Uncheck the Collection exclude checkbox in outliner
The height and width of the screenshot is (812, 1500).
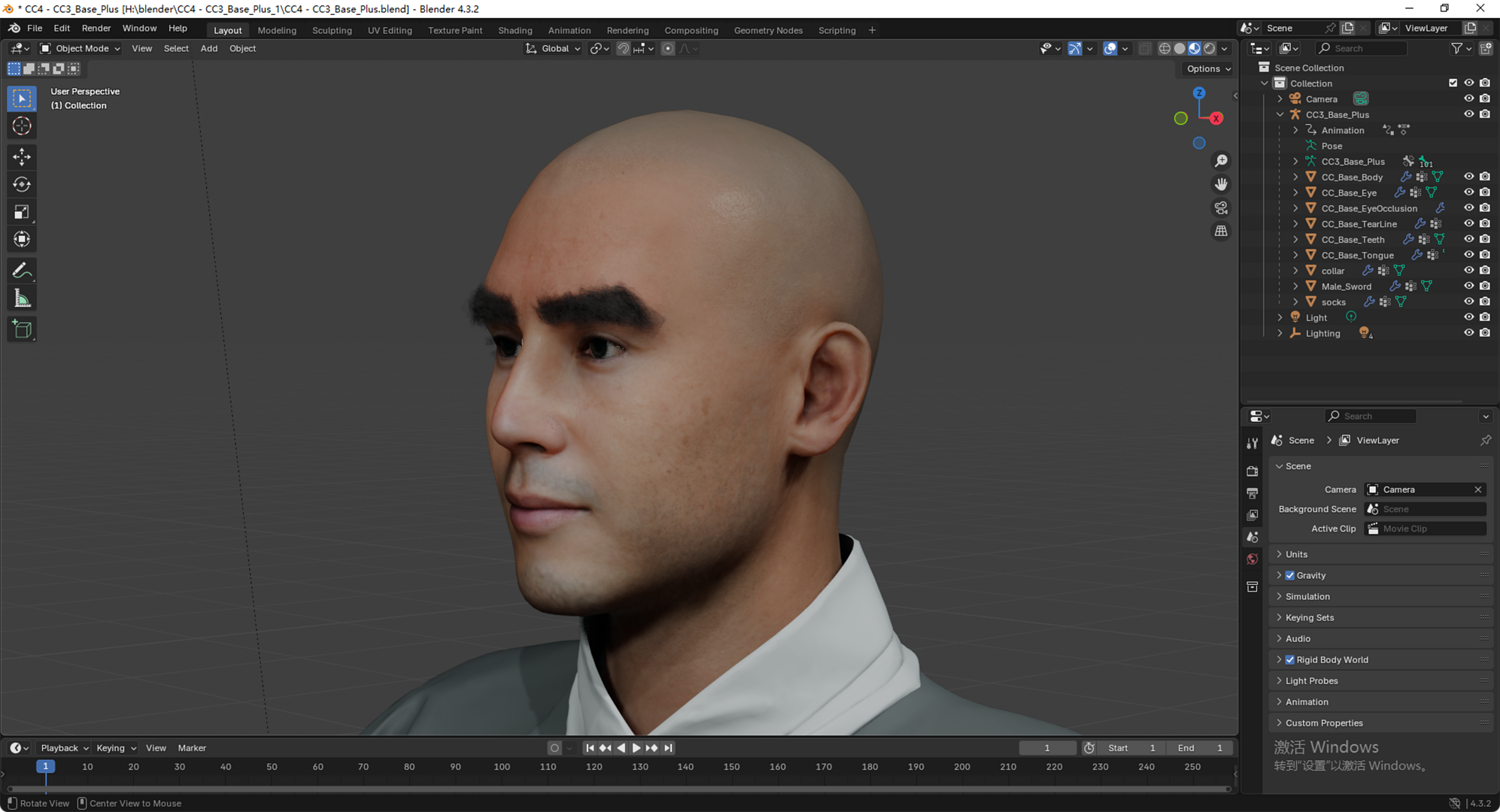(1453, 83)
